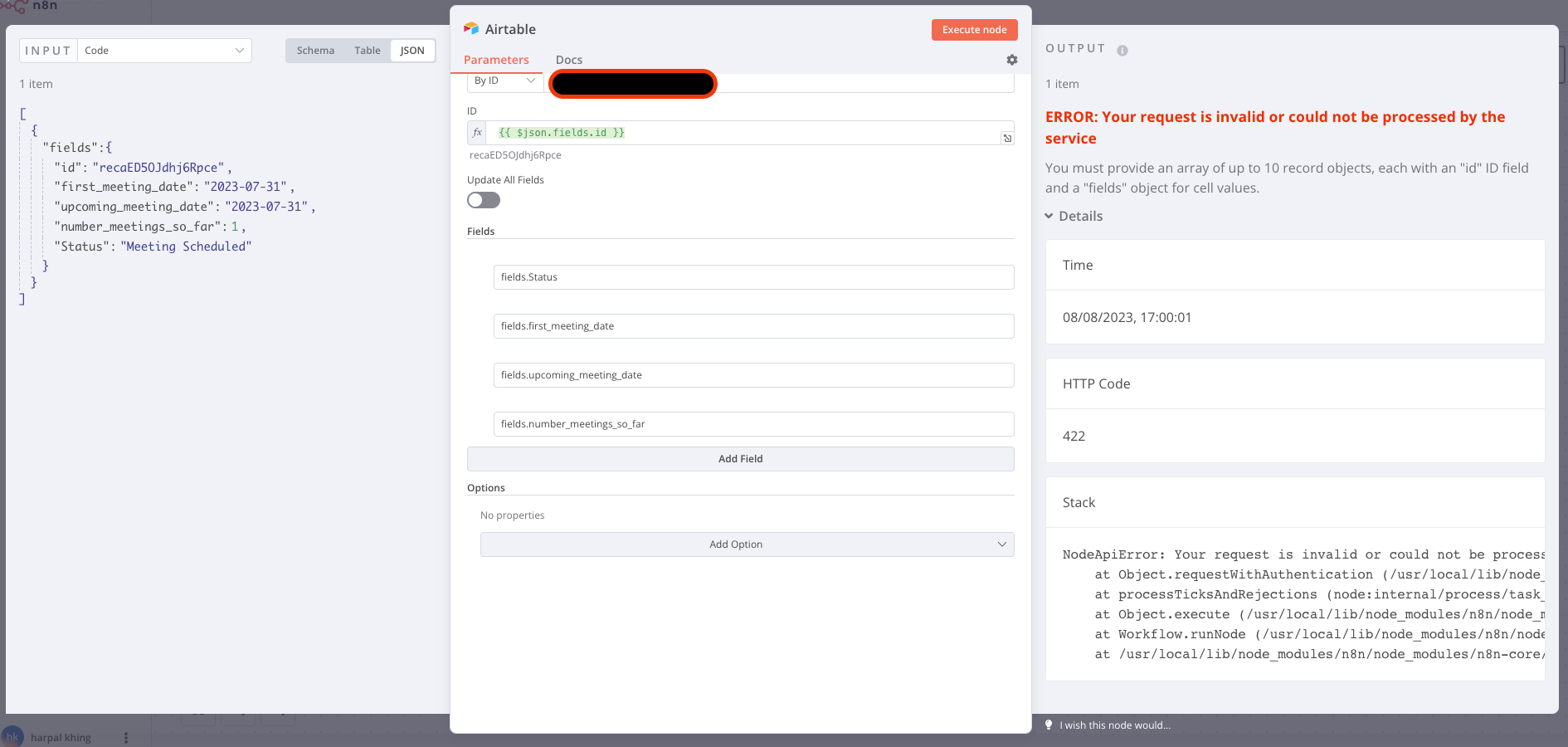Click the fields.first_meeting_date input
1568x747 pixels.
tap(754, 326)
